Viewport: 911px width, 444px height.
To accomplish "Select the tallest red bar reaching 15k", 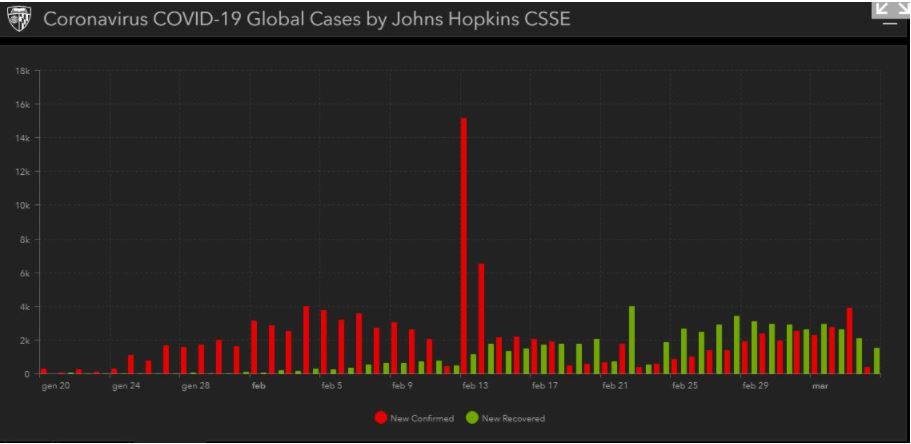I will click(464, 246).
